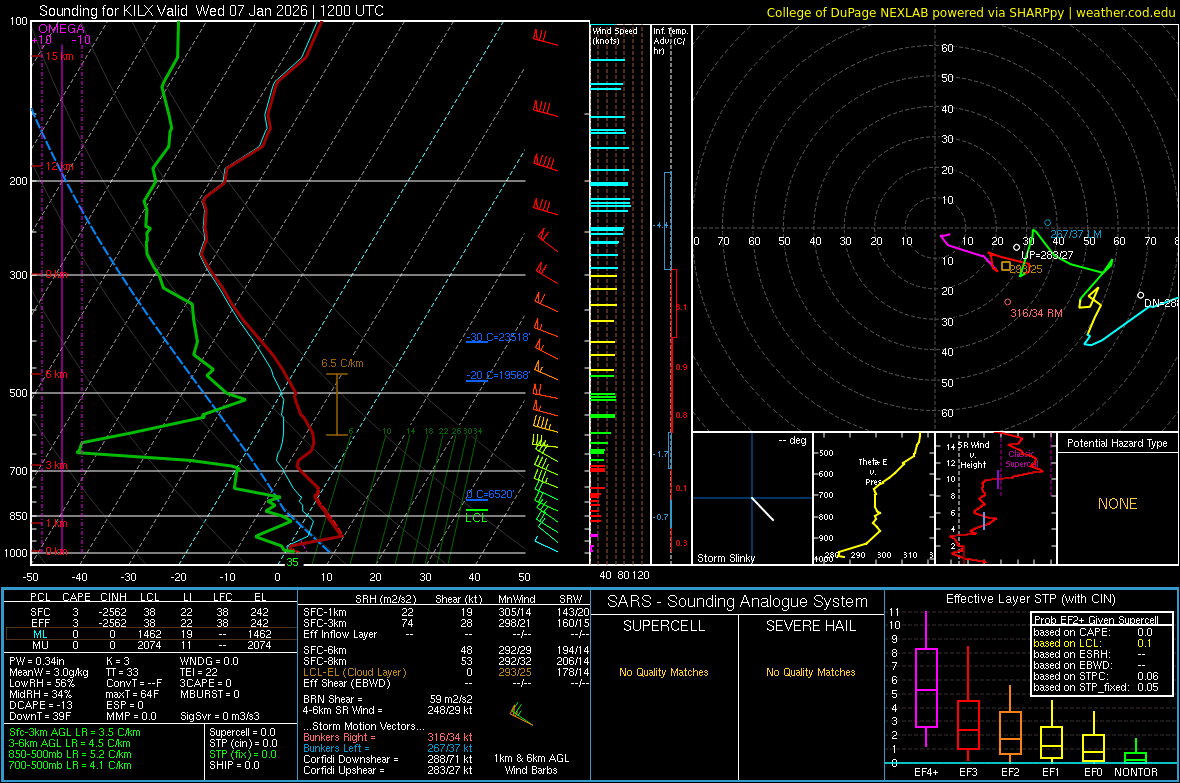This screenshot has height=783, width=1180.
Task: Click 'Supercell = 0.0' composite value
Action: point(242,732)
